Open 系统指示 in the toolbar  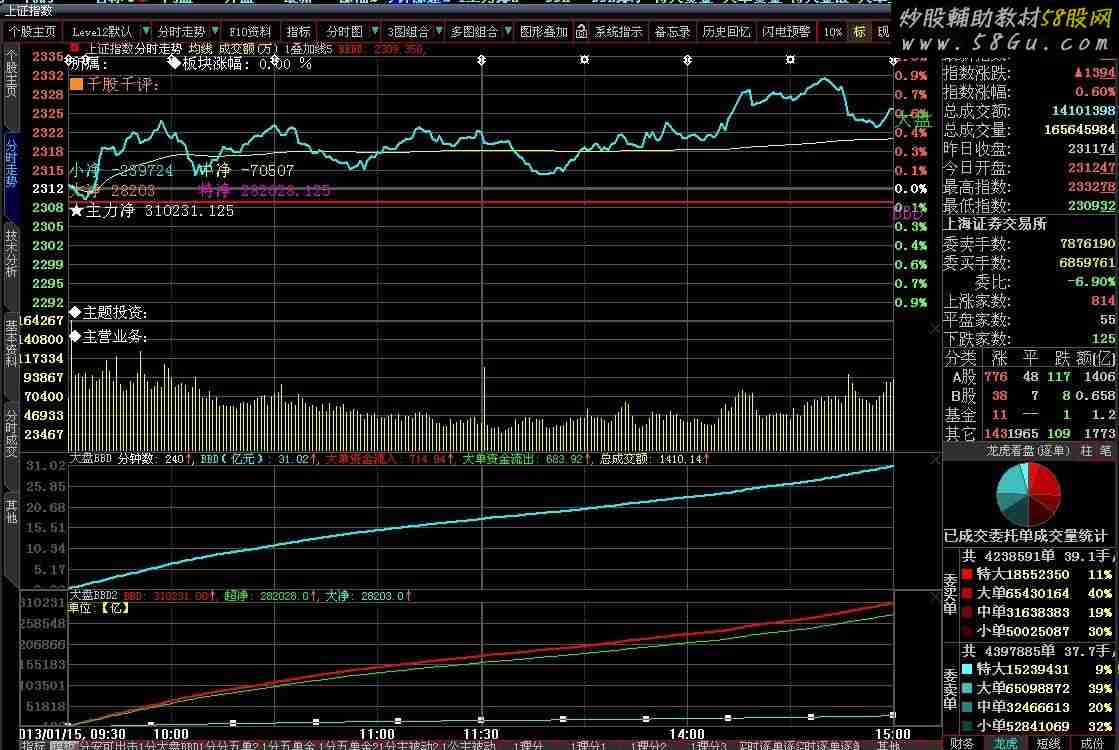pyautogui.click(x=618, y=32)
